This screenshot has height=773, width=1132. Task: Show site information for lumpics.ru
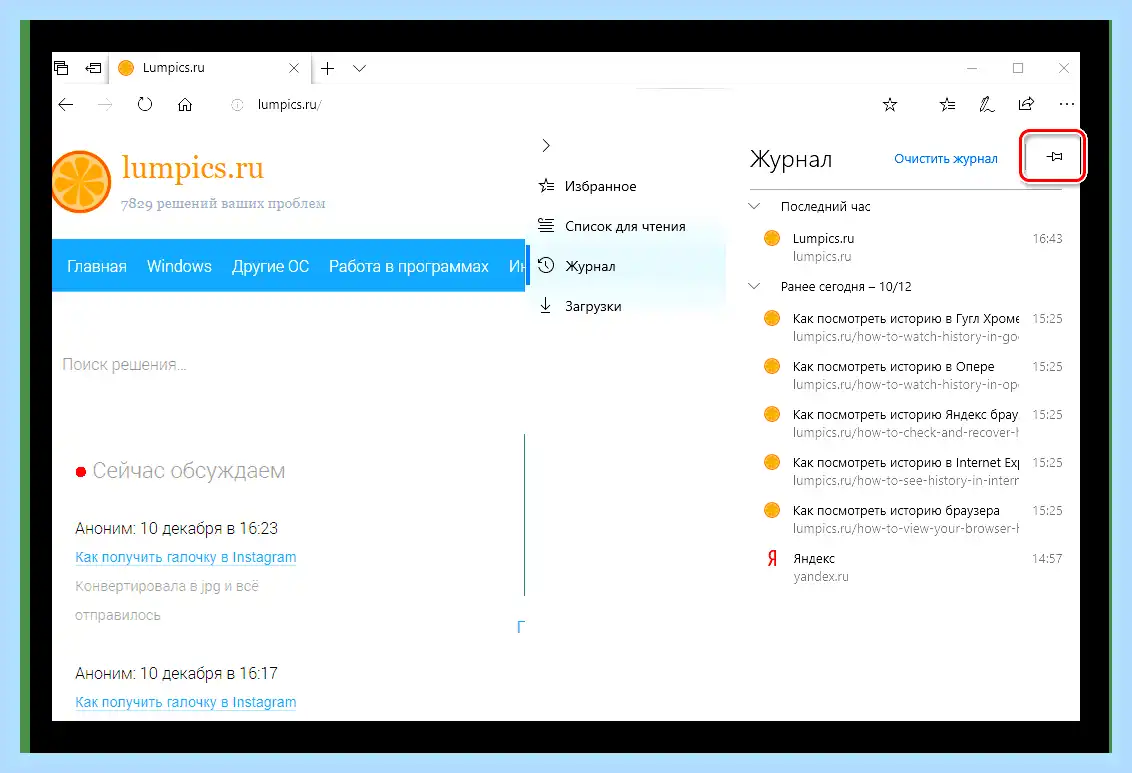pyautogui.click(x=237, y=105)
